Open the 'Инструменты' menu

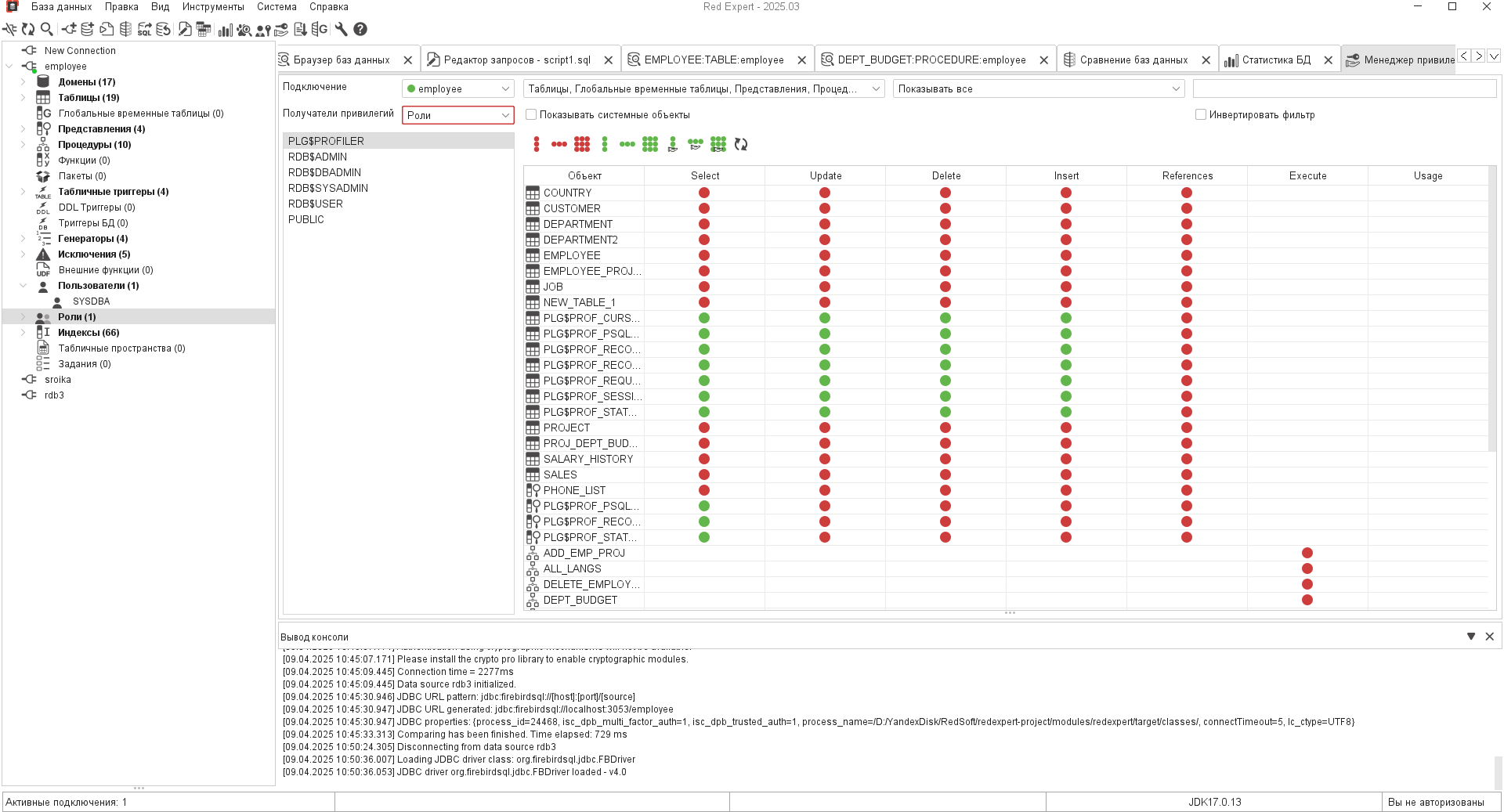point(213,7)
